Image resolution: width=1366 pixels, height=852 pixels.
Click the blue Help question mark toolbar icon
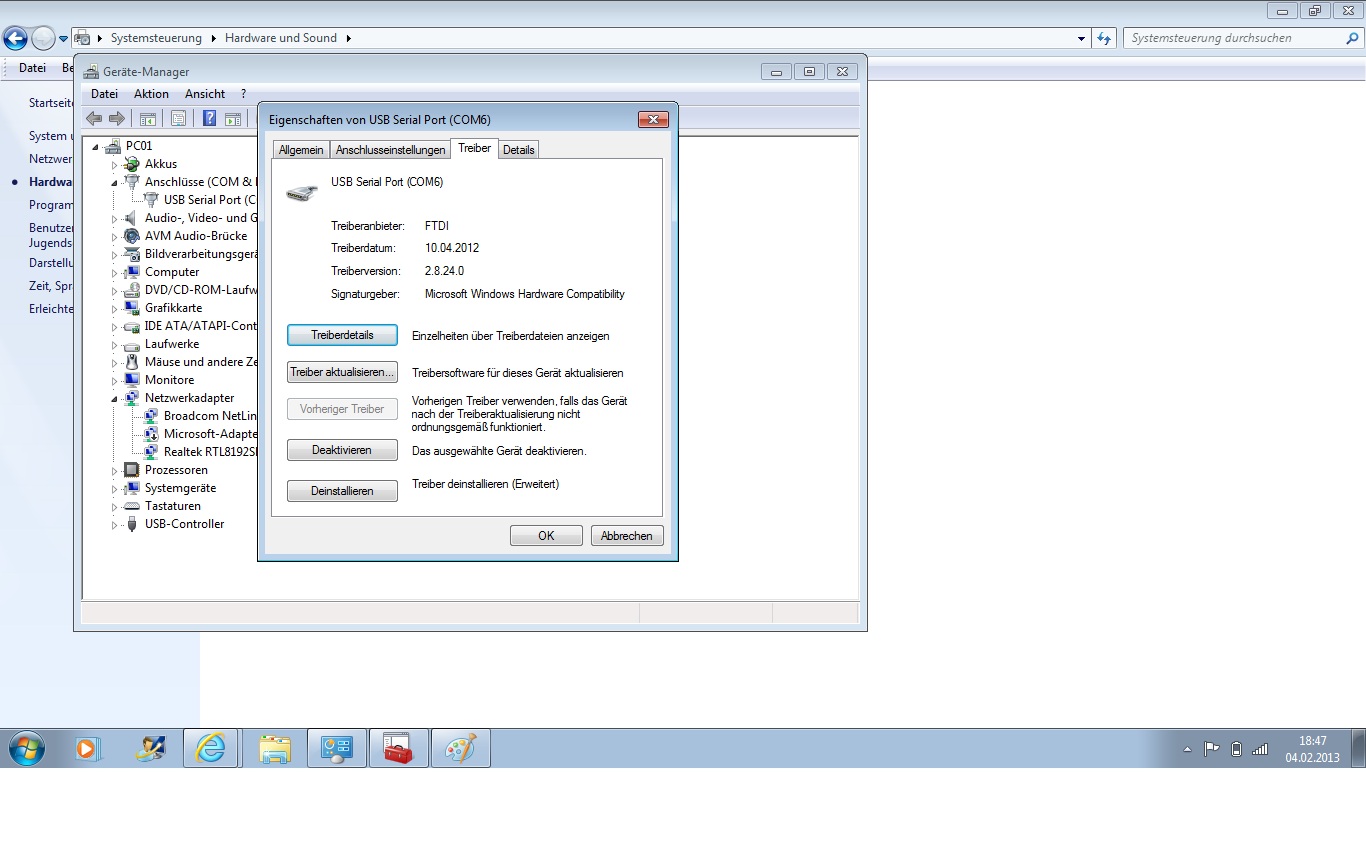pos(210,118)
